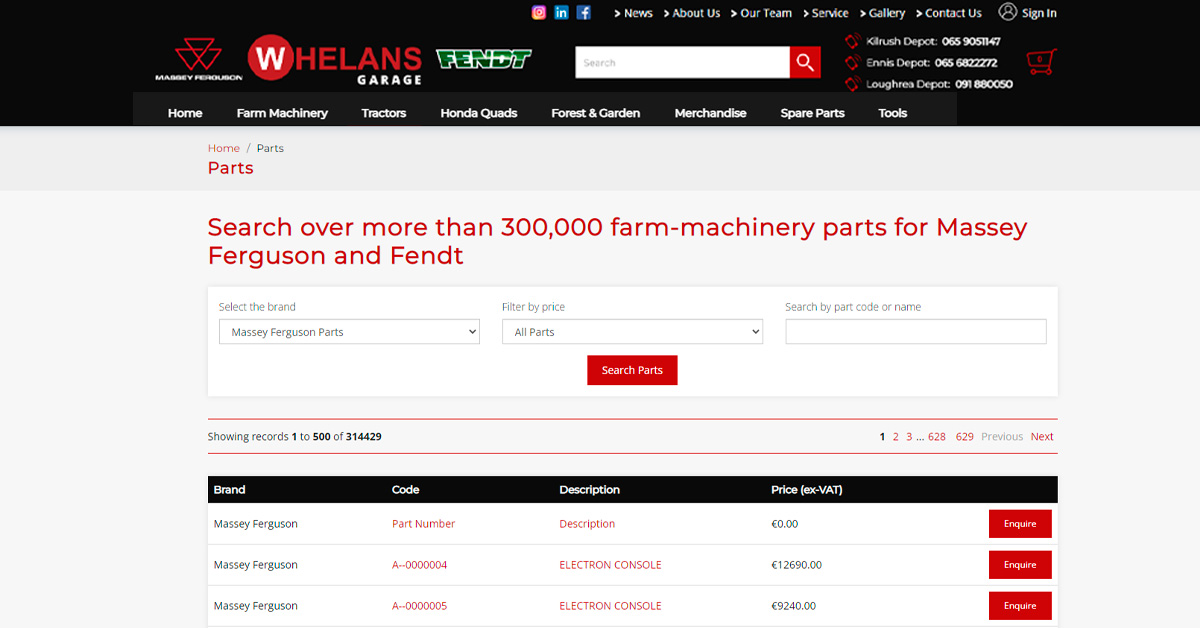
Task: Click the red magnifier search button
Action: tap(805, 62)
